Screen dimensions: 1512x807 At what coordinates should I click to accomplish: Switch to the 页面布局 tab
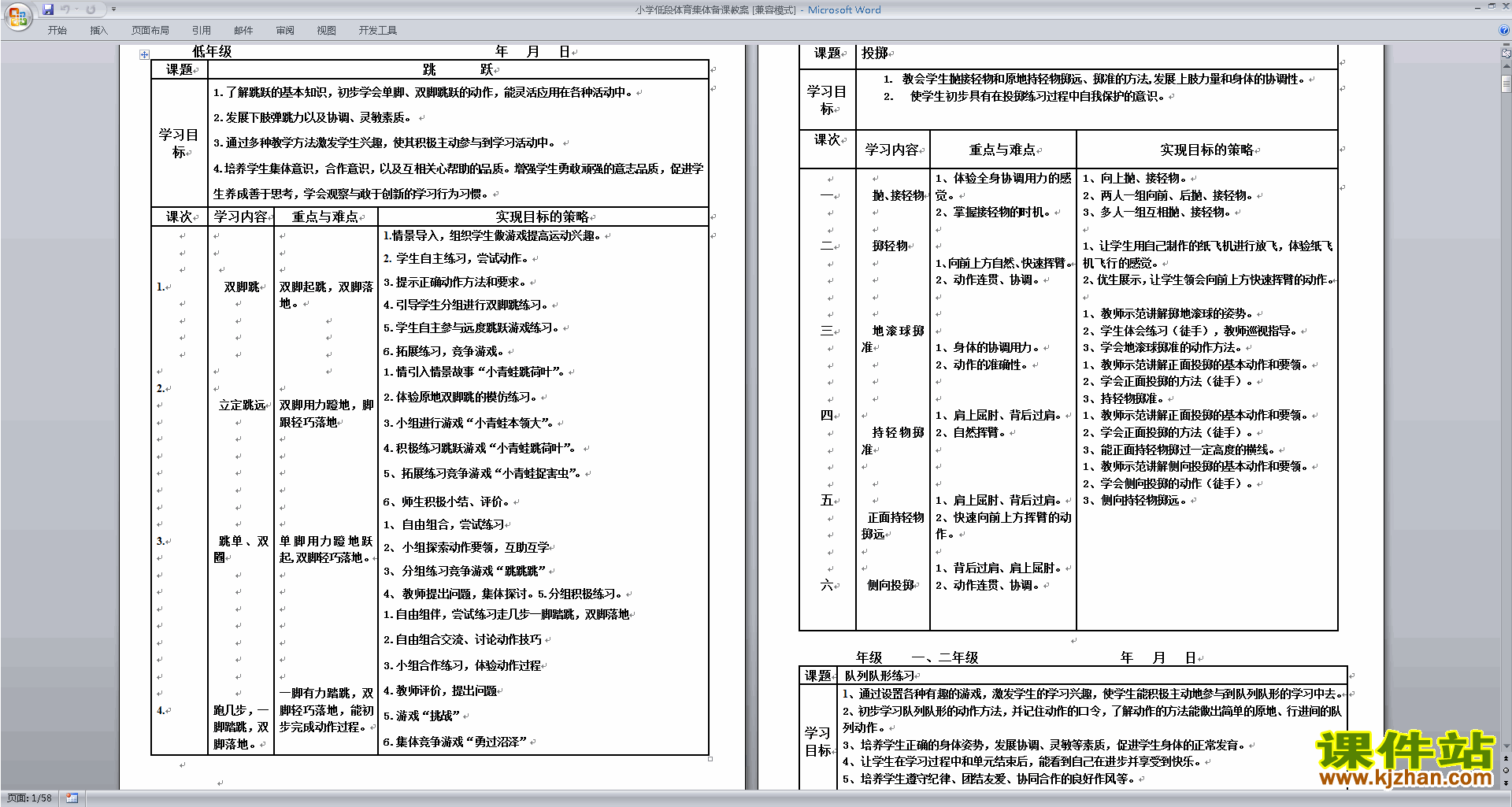point(150,31)
